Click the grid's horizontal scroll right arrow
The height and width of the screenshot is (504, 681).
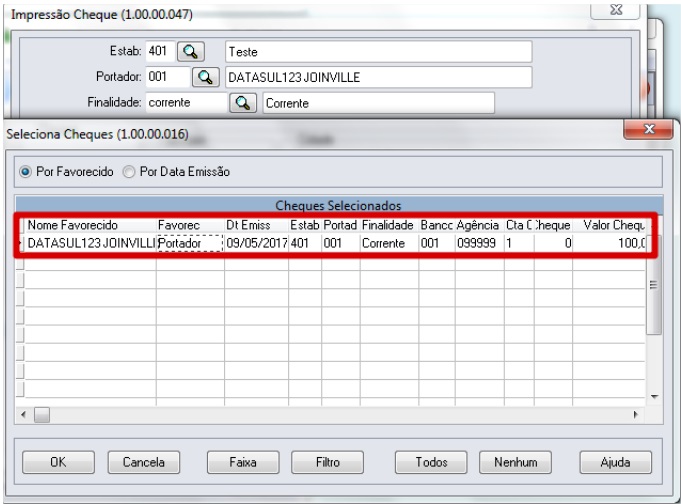coord(636,414)
